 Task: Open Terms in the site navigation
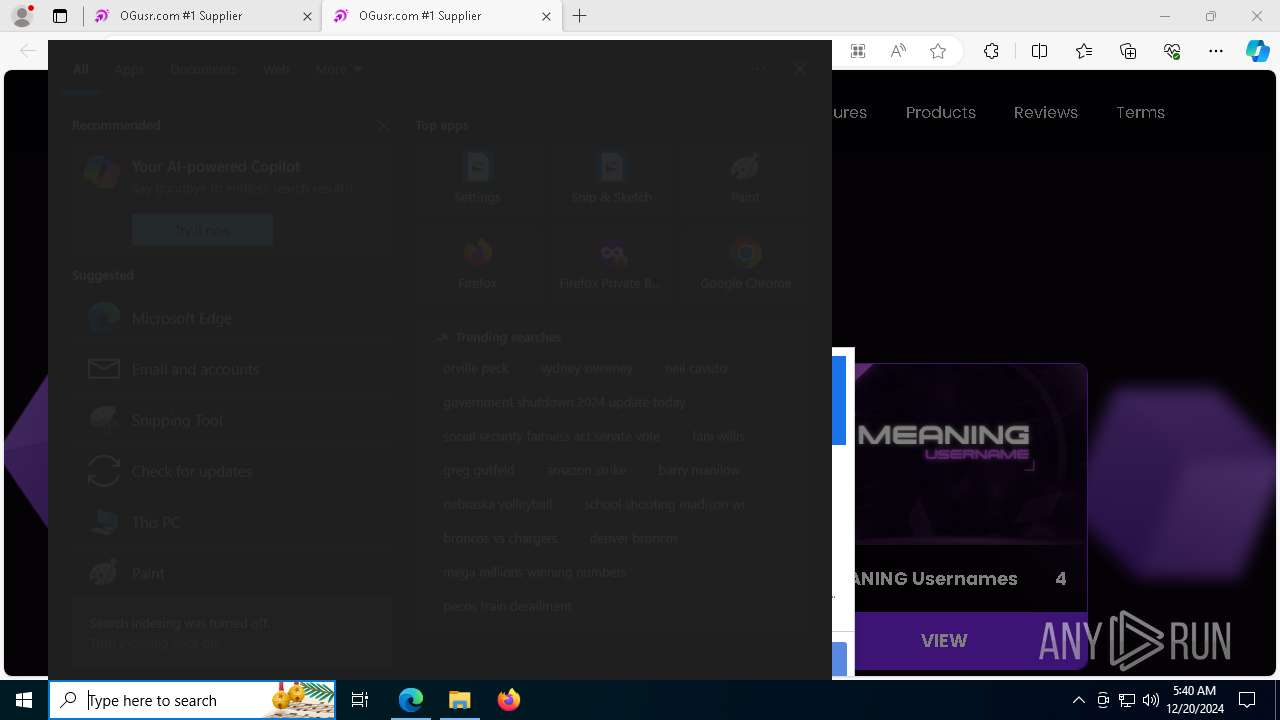(1140, 112)
